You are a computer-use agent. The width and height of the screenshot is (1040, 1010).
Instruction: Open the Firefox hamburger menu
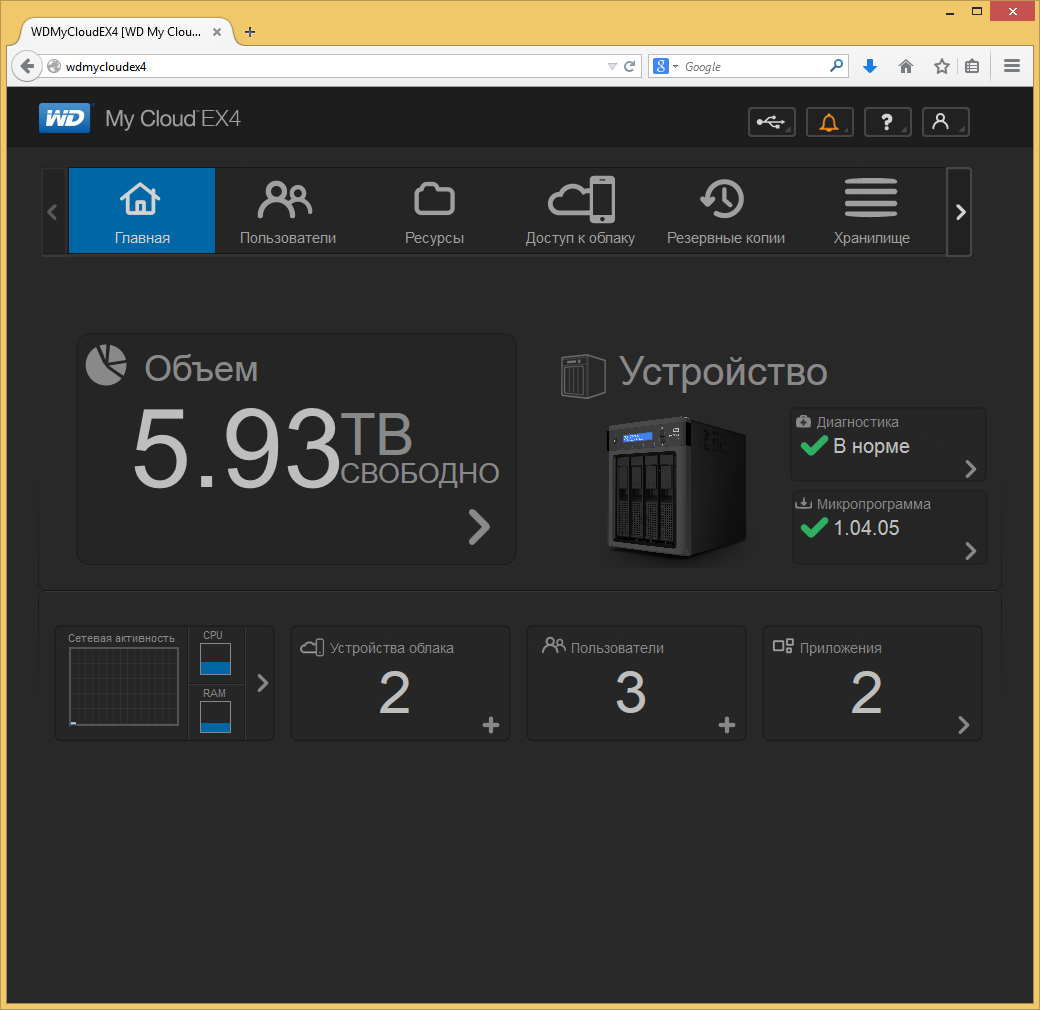point(1011,66)
